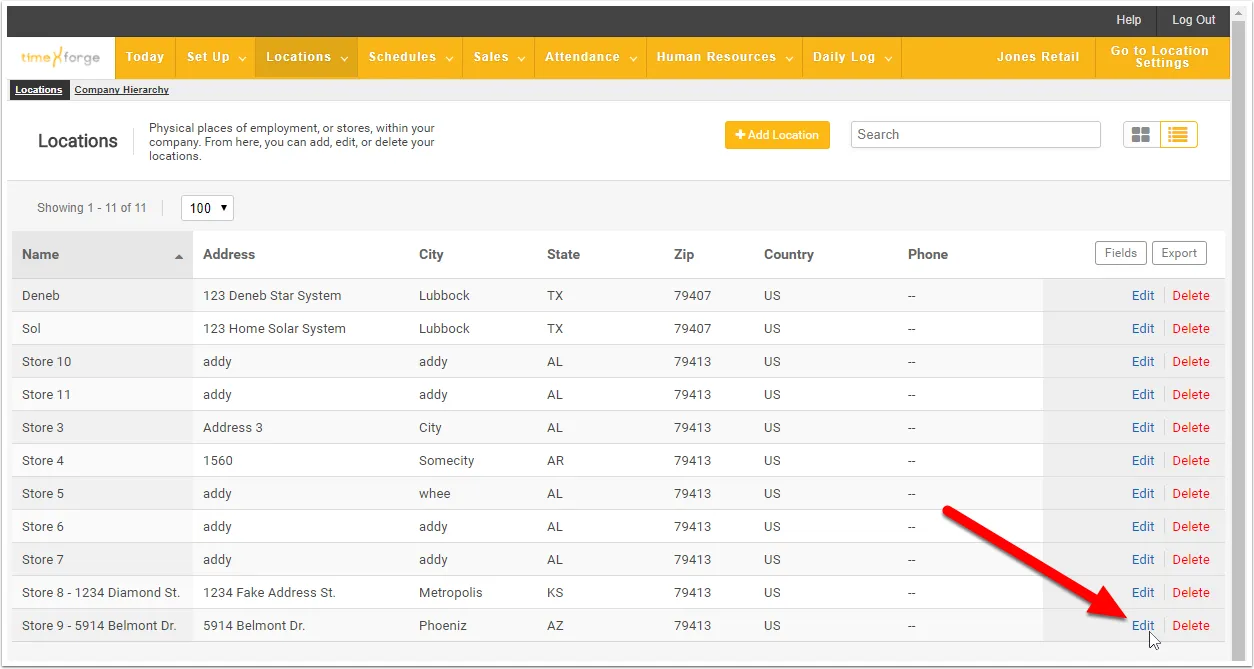Screen dimensions: 1254x669
Task: Click Log Out
Action: pyautogui.click(x=1194, y=20)
